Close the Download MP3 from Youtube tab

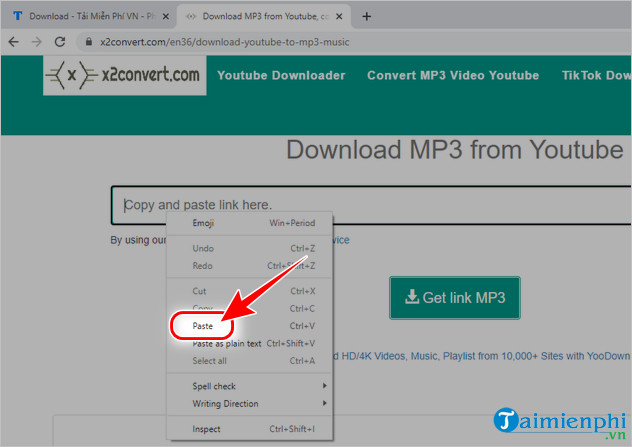(x=339, y=17)
